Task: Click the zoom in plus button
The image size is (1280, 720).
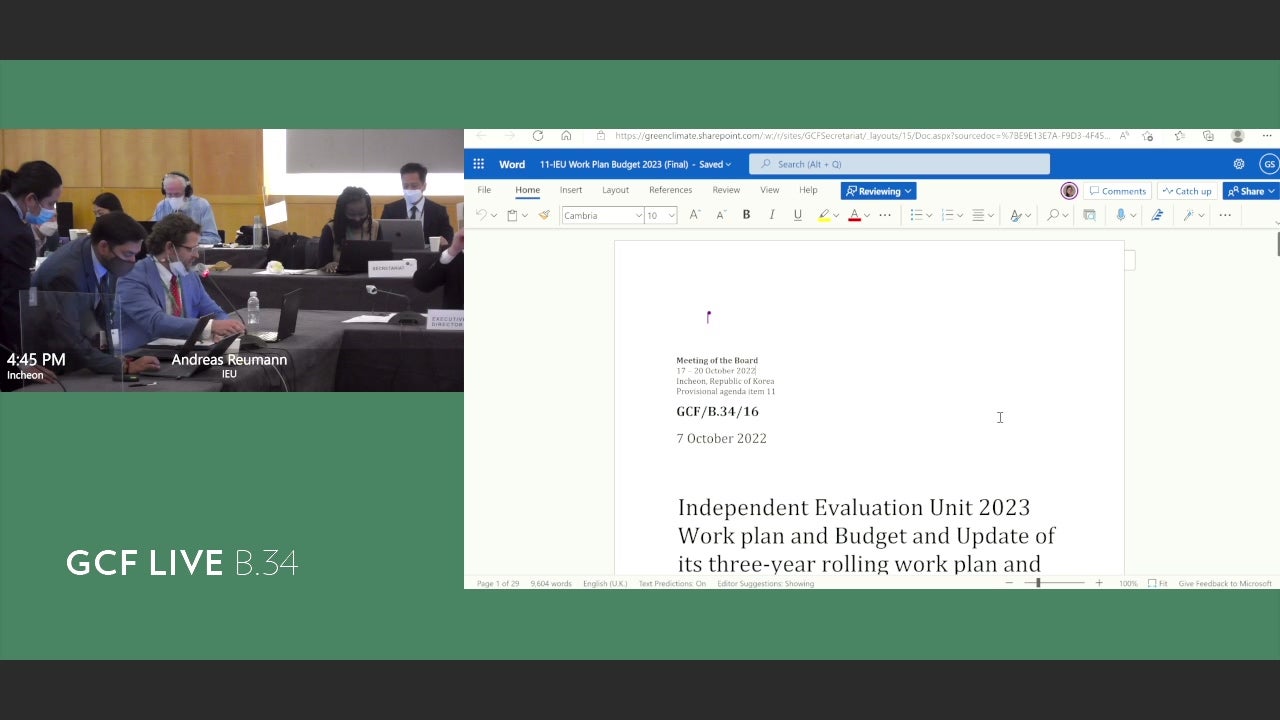Action: [x=1099, y=583]
